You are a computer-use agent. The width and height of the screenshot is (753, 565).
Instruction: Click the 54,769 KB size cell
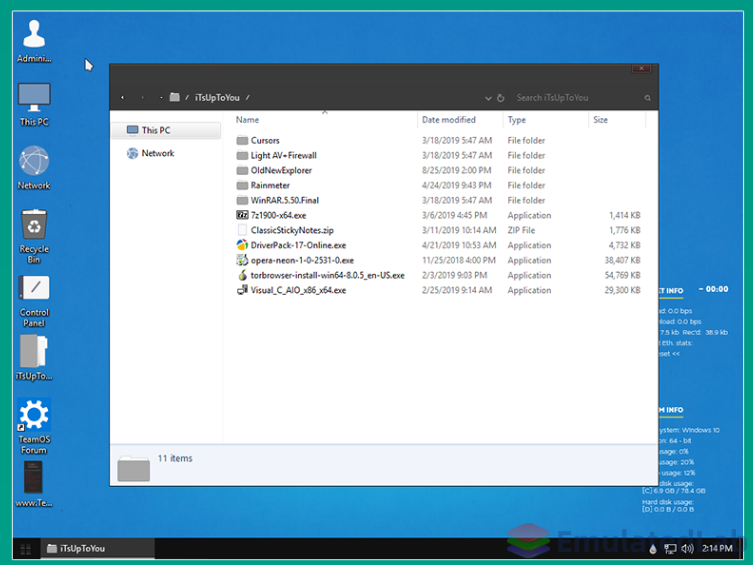click(x=622, y=275)
